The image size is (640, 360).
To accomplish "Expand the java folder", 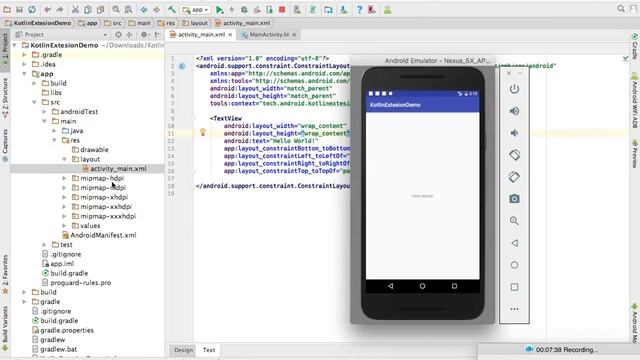I will pos(54,131).
